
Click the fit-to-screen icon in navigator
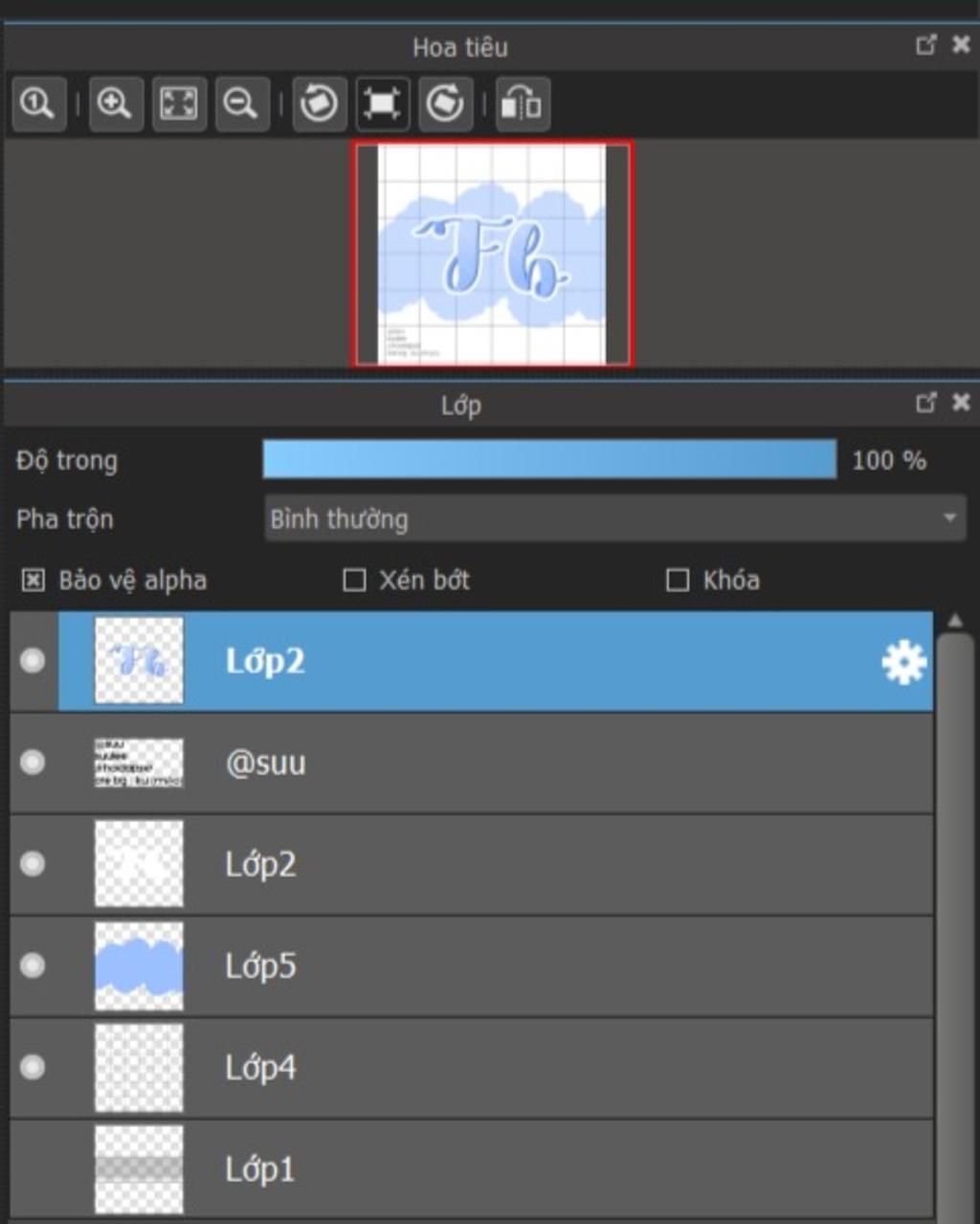coord(179,103)
